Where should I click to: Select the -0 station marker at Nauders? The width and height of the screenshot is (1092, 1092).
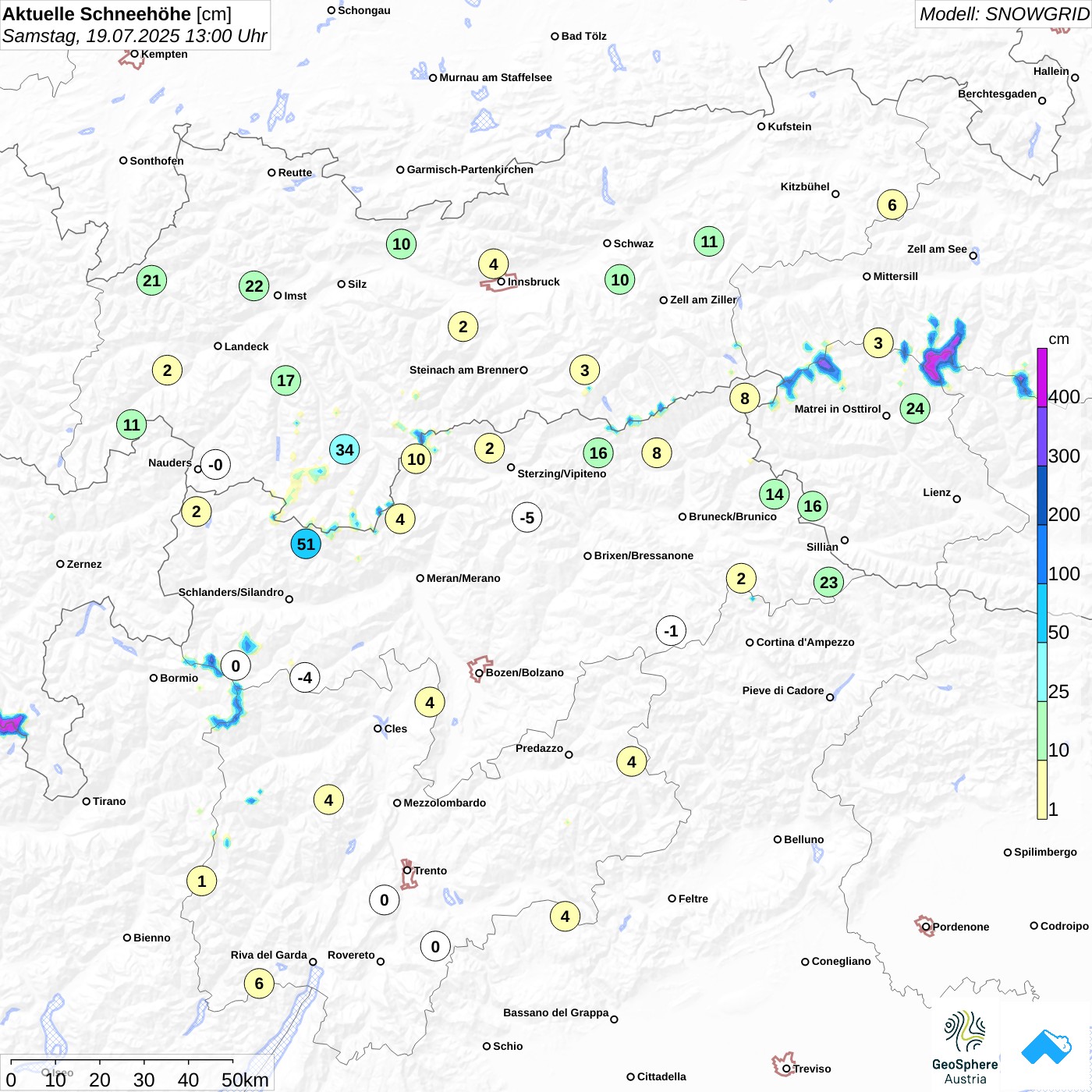(215, 464)
